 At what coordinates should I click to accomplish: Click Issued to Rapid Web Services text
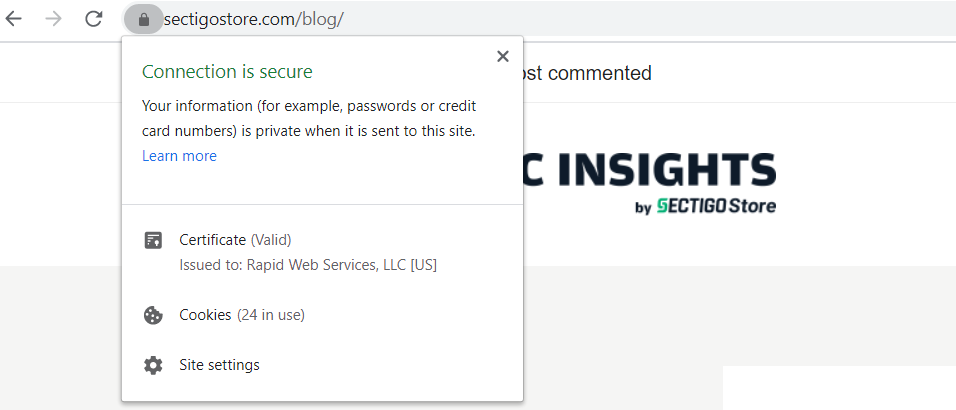(308, 265)
